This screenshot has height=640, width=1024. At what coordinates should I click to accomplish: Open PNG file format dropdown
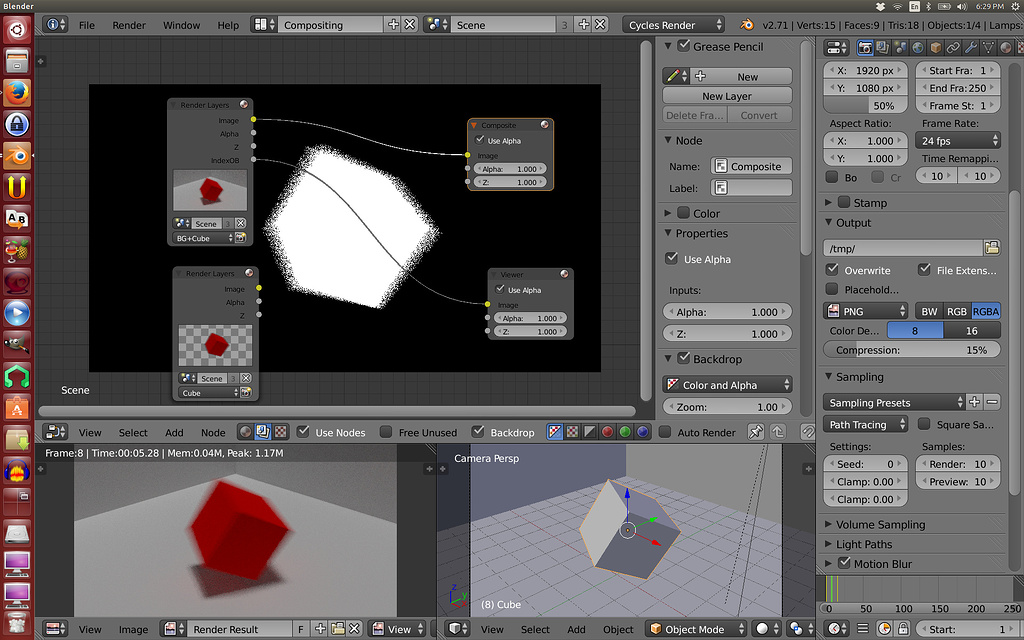click(x=865, y=312)
